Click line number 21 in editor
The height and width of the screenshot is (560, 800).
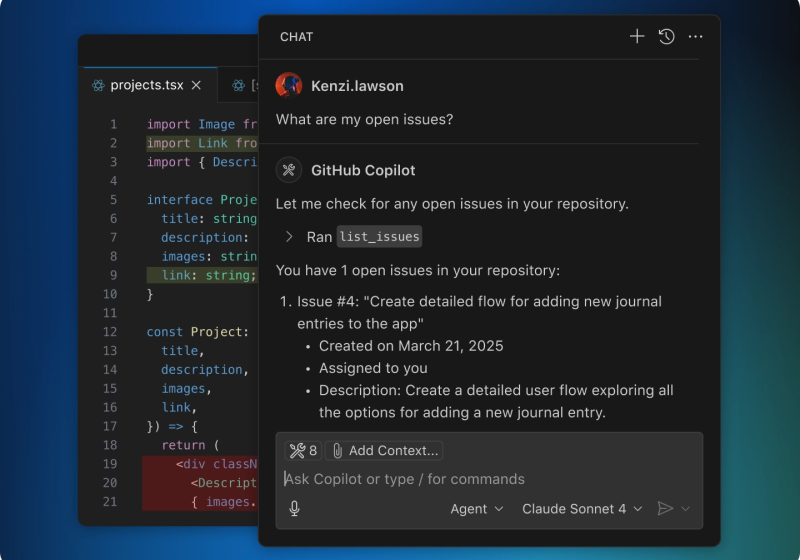[110, 502]
